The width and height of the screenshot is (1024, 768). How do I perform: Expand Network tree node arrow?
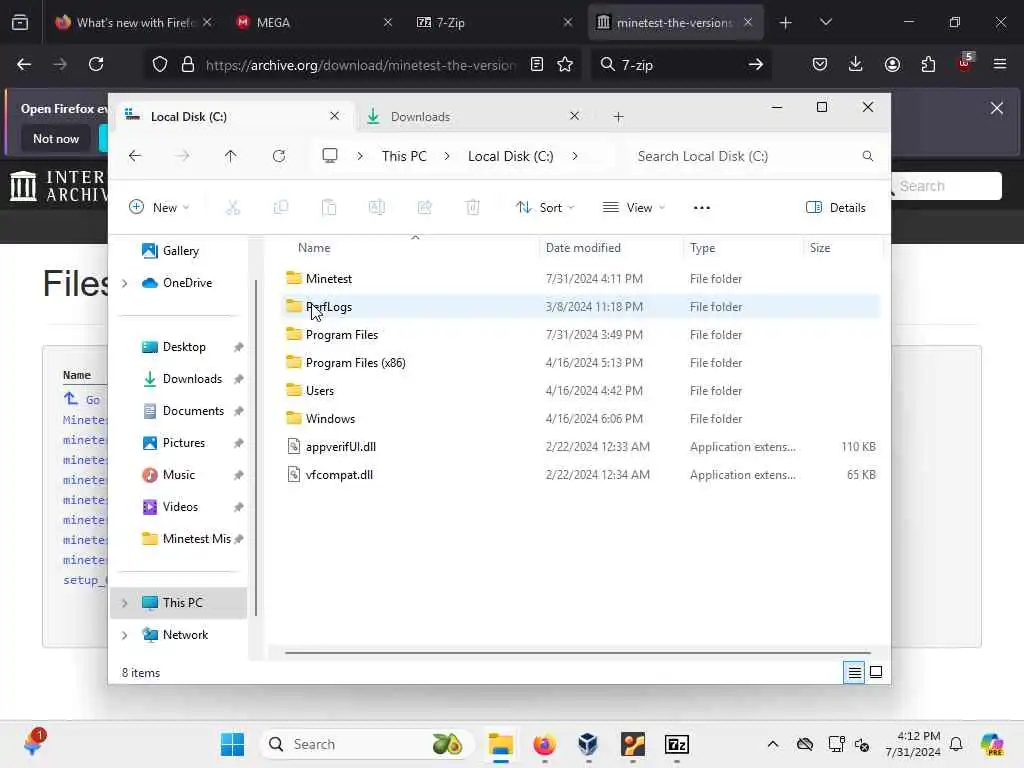pos(125,635)
